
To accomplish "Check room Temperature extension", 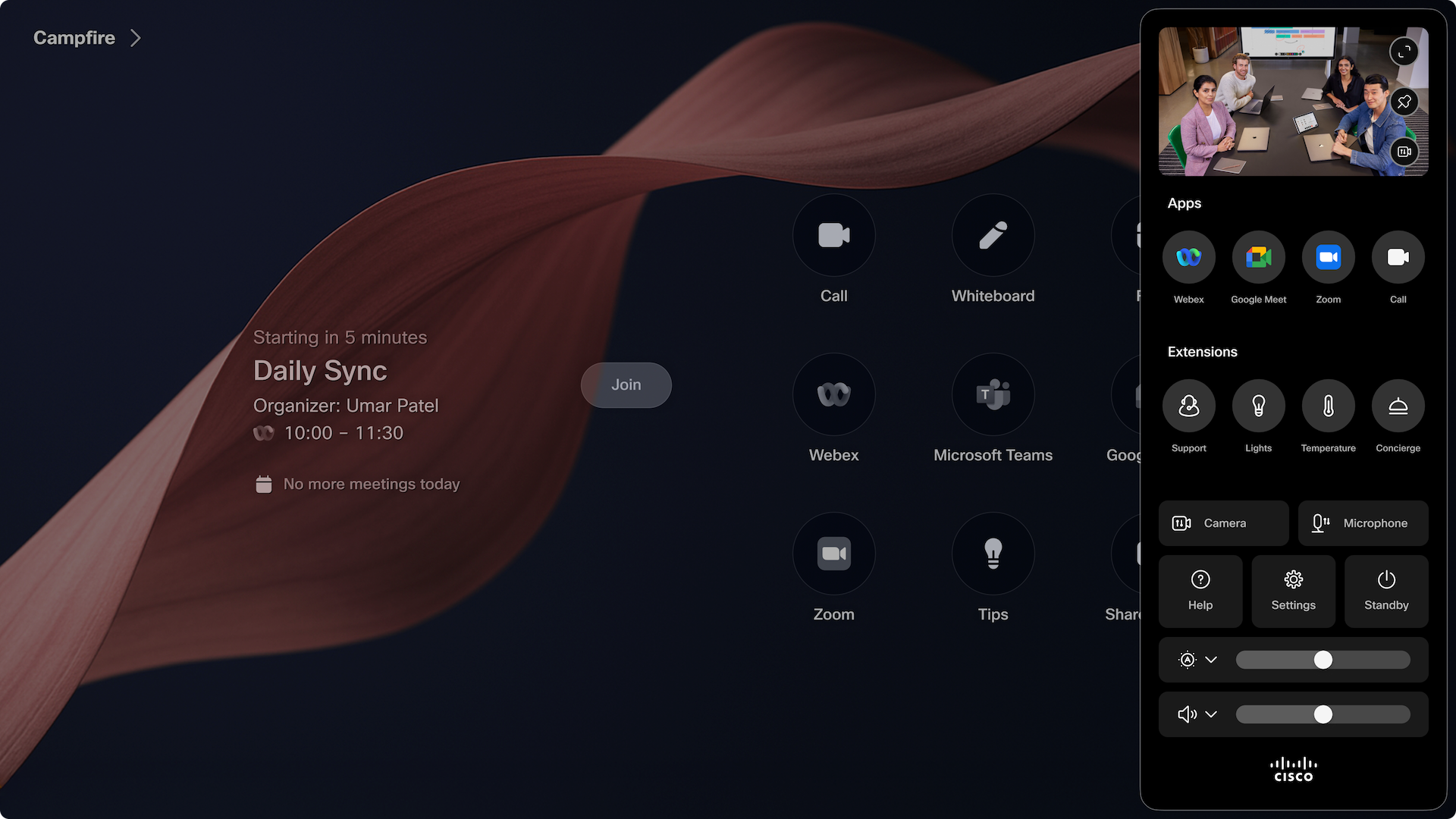I will click(x=1328, y=405).
